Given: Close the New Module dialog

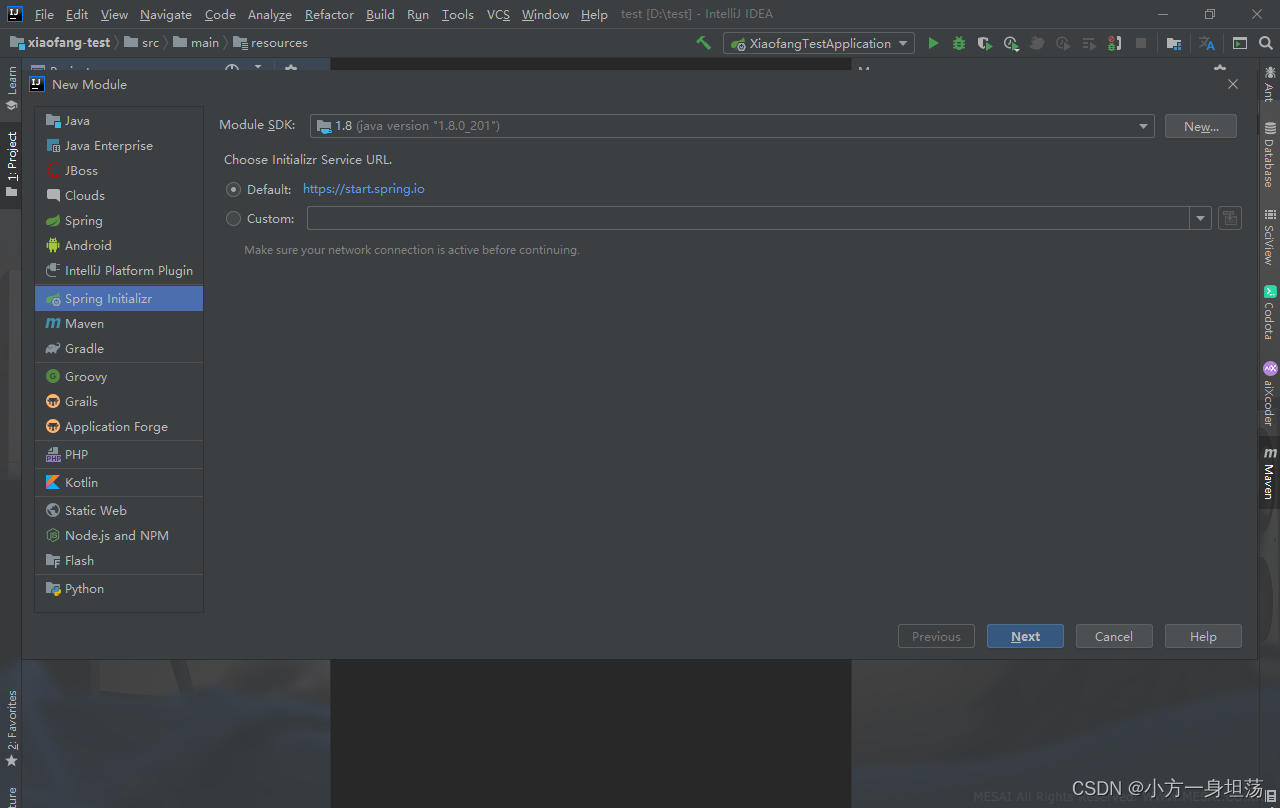Looking at the screenshot, I should 1233,85.
